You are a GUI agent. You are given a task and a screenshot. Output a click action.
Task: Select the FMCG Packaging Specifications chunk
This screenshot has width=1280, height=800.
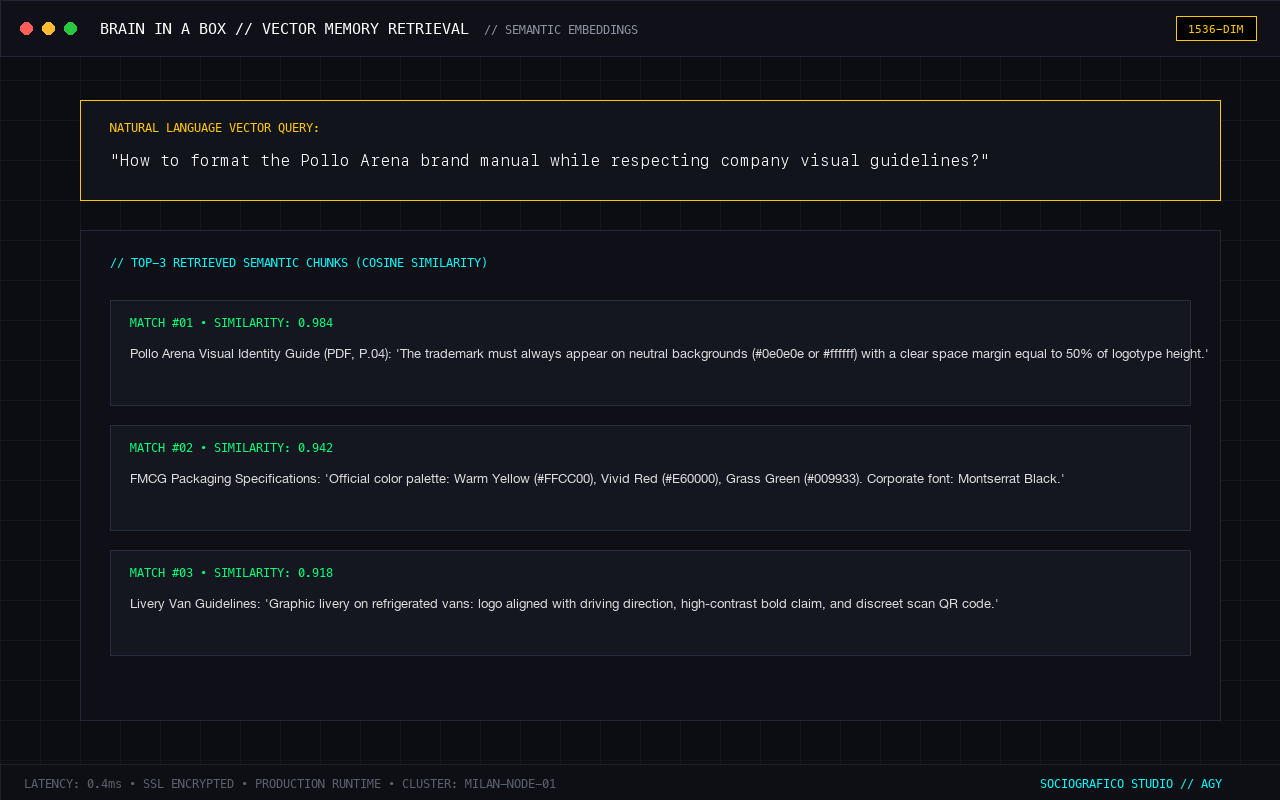[x=650, y=478]
